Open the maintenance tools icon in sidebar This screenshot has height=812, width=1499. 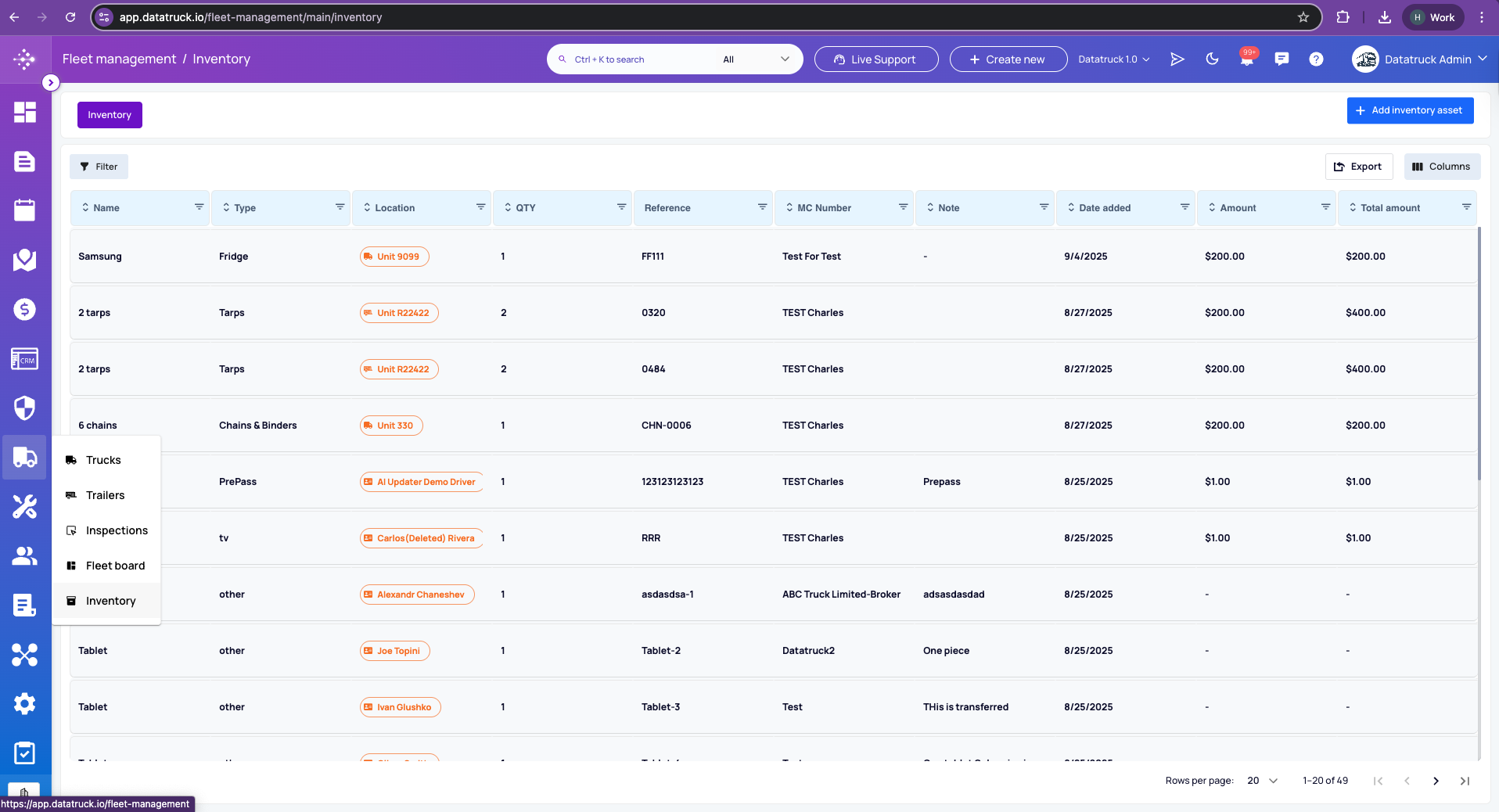[x=24, y=507]
